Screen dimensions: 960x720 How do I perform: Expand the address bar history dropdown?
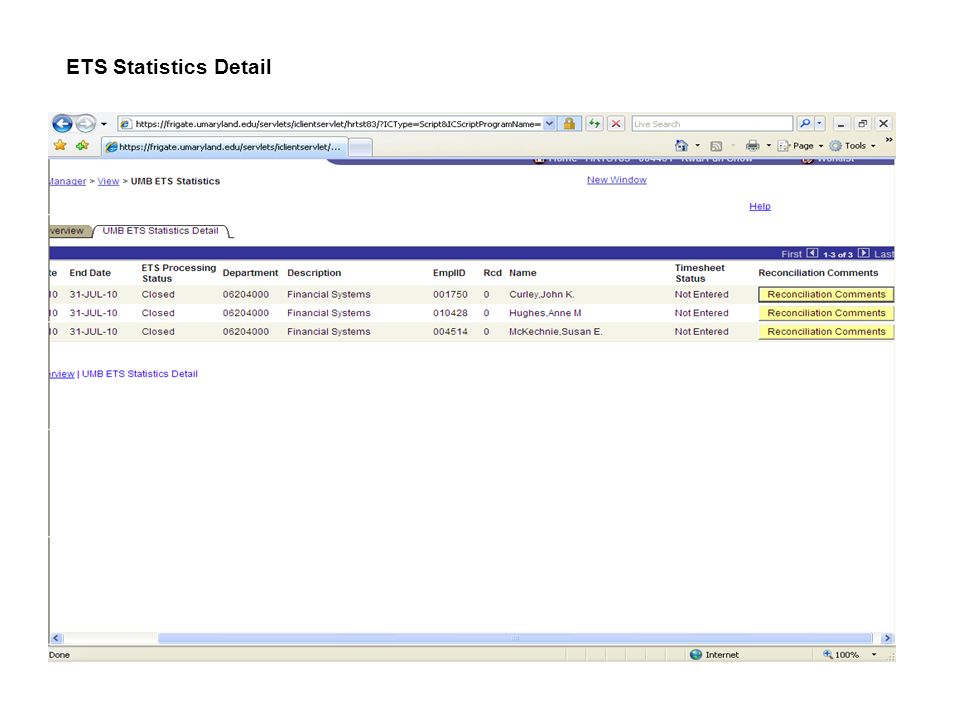pos(549,124)
